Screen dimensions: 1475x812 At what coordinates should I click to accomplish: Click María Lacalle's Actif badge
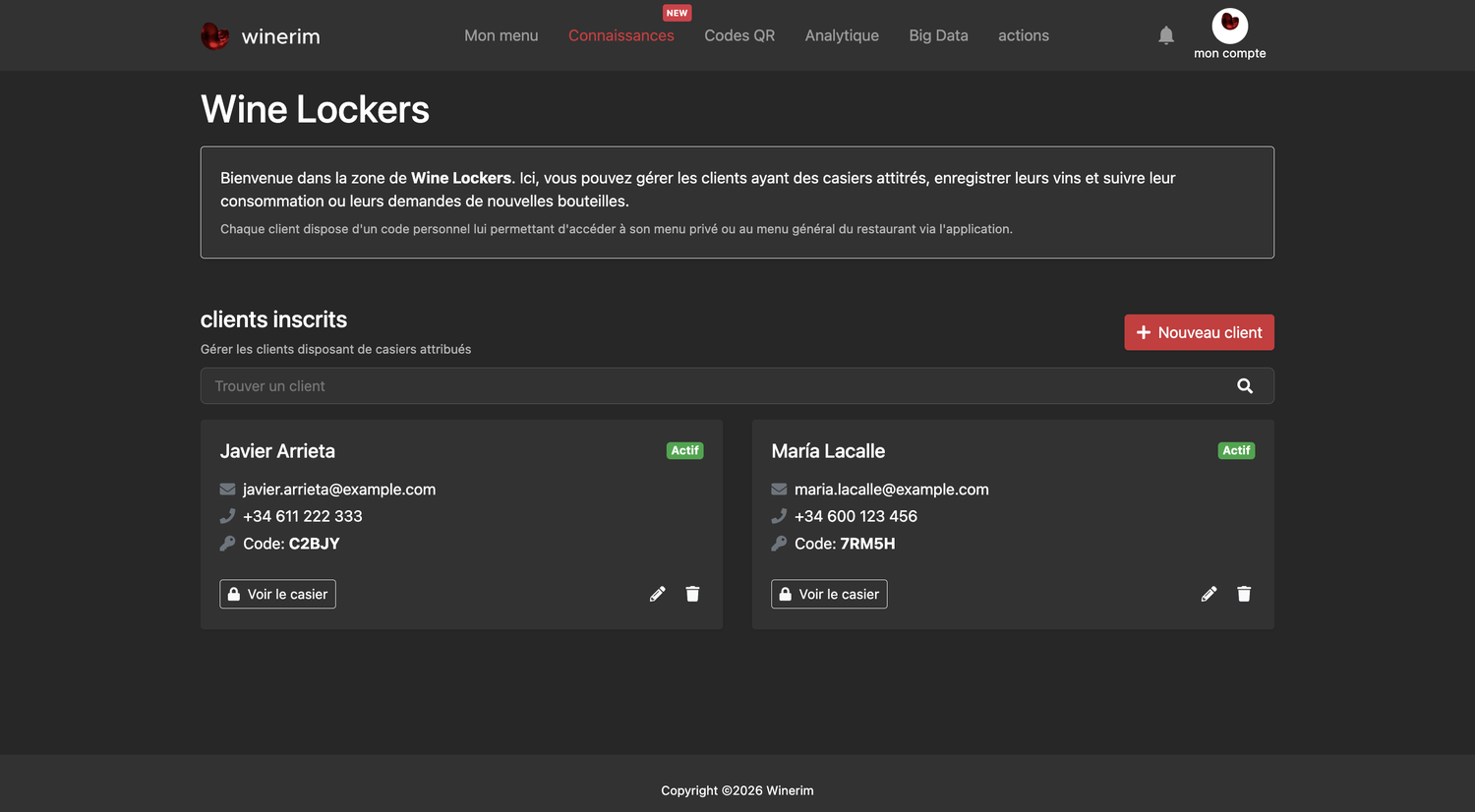(1236, 450)
